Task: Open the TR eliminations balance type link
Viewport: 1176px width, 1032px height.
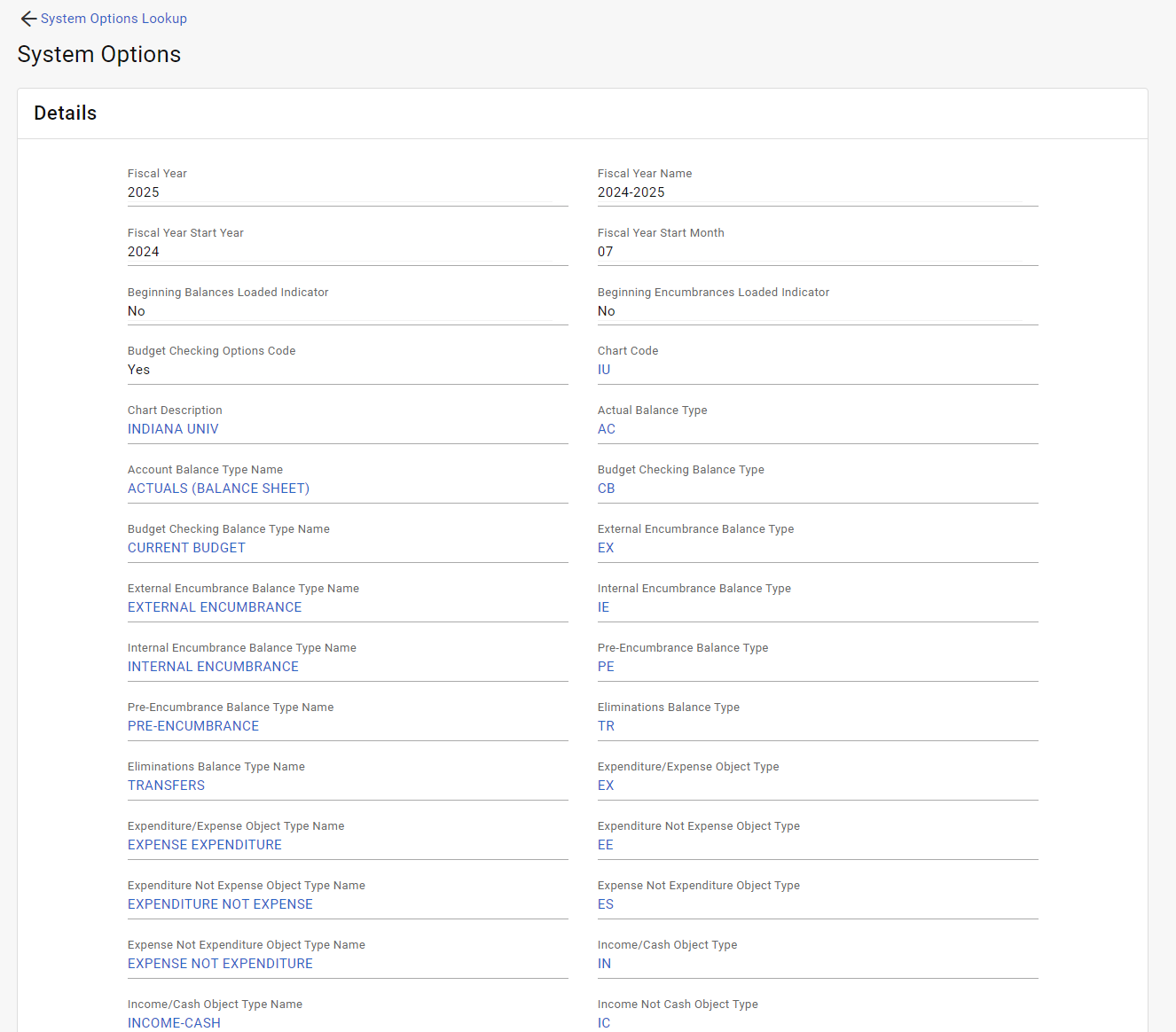Action: click(x=606, y=726)
